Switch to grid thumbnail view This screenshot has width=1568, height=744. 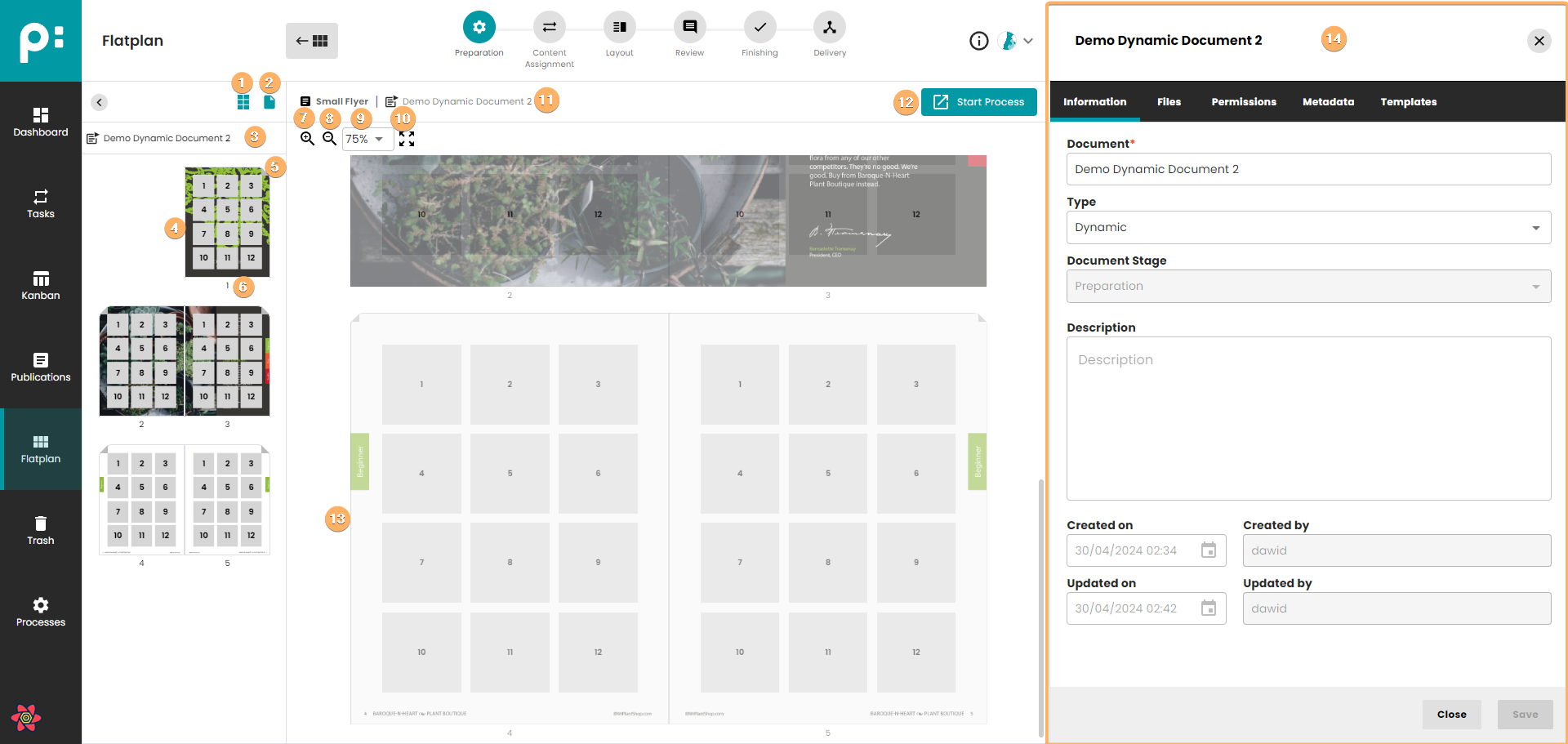tap(243, 102)
